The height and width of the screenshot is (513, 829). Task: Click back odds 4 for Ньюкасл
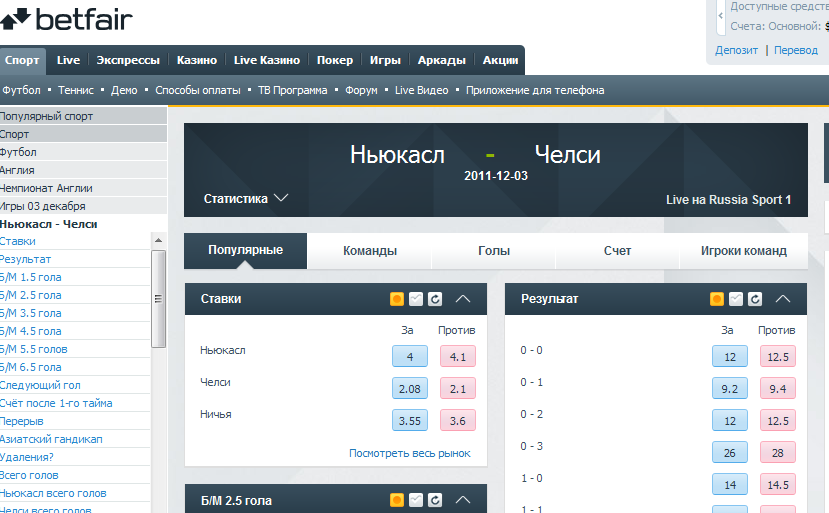coord(410,356)
